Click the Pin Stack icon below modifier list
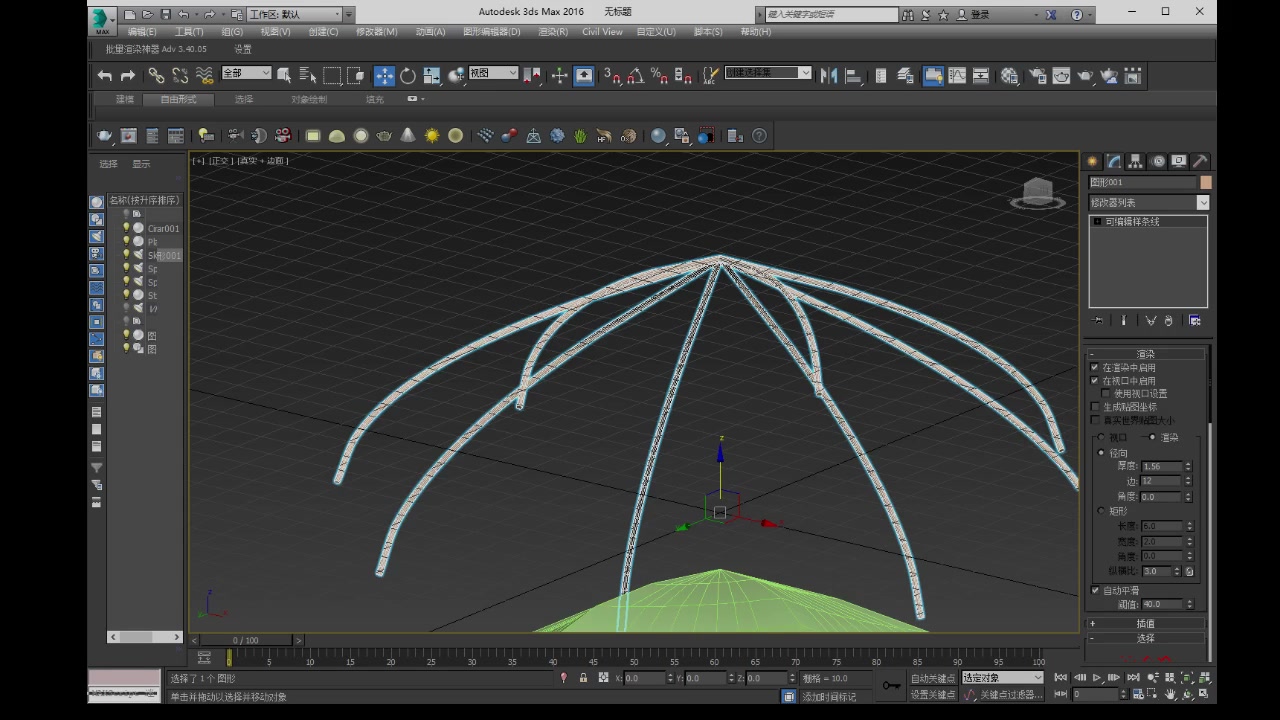The height and width of the screenshot is (720, 1280). coord(1098,321)
